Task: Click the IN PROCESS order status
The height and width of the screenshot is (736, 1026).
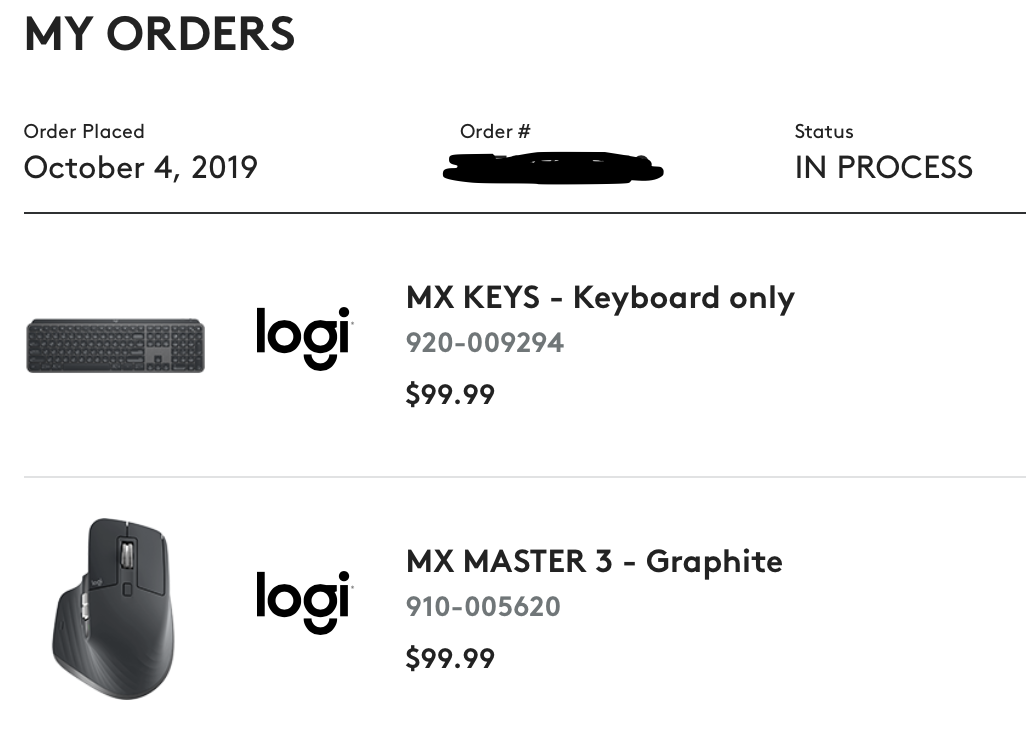Action: [883, 167]
